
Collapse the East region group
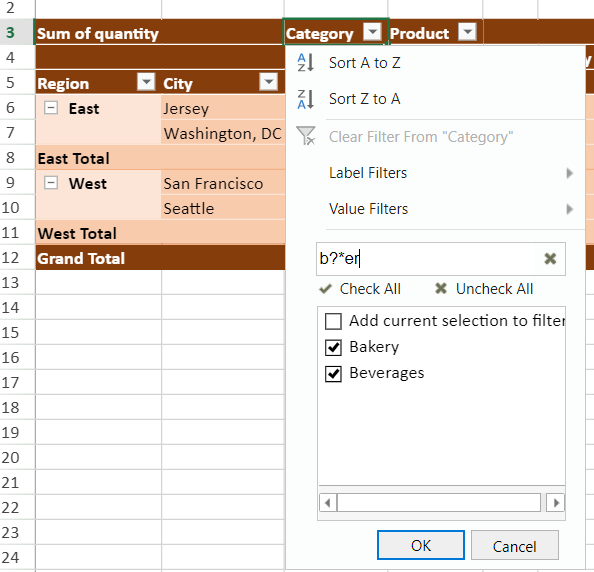51,108
